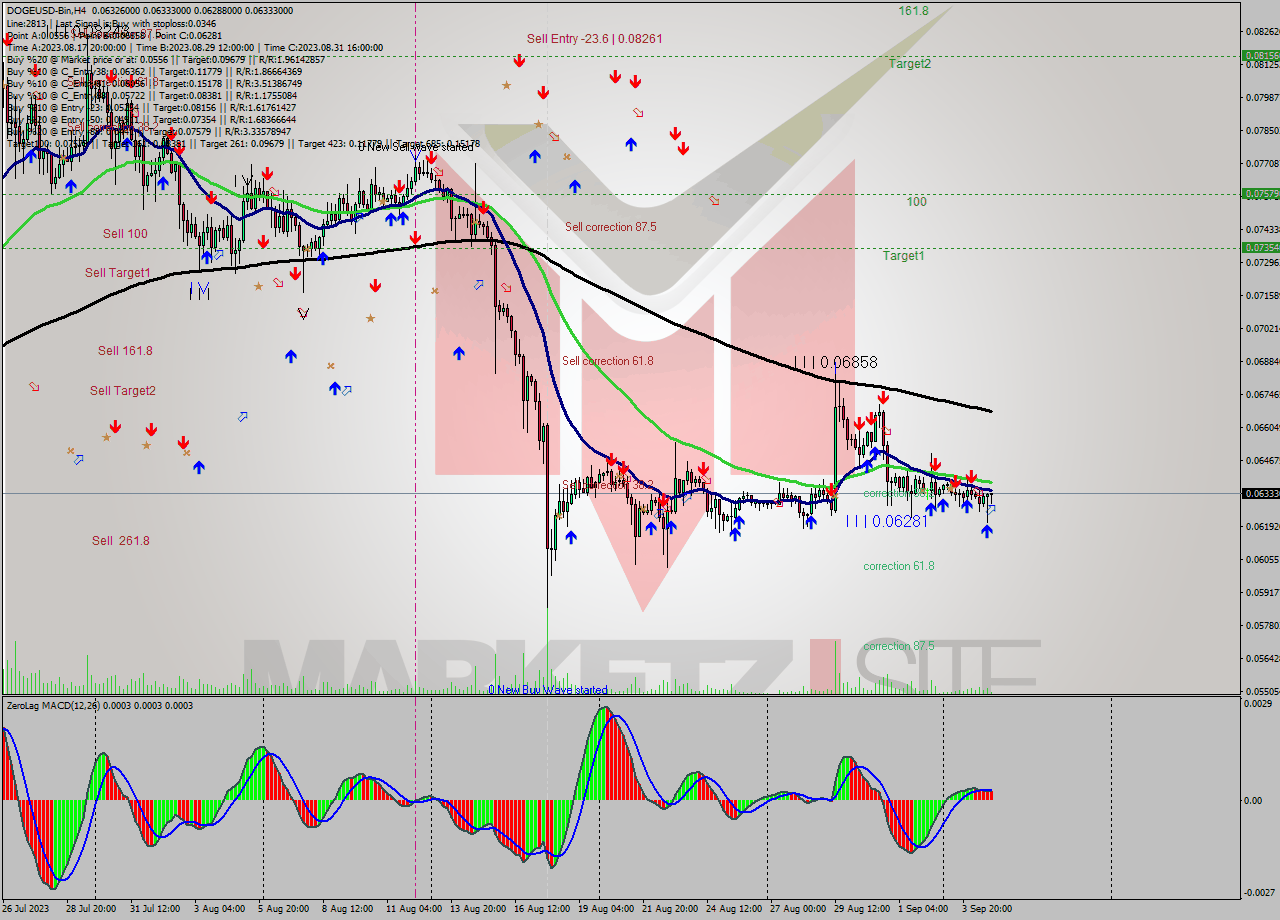
Task: Click the 'Sell correction 87.5' label
Action: (611, 227)
